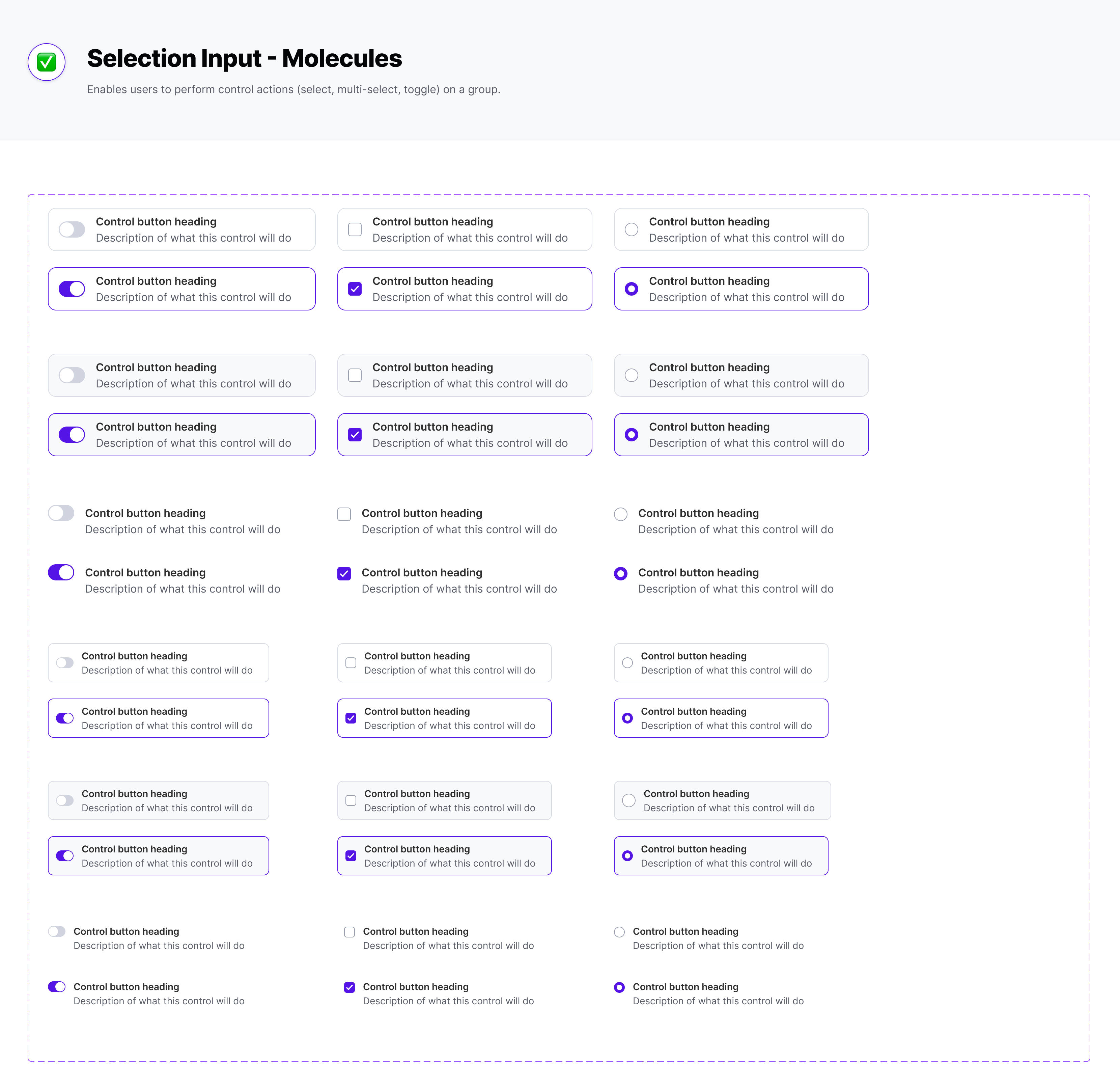Select the large unselected radio in white card
The width and height of the screenshot is (1120, 1091).
tap(631, 230)
